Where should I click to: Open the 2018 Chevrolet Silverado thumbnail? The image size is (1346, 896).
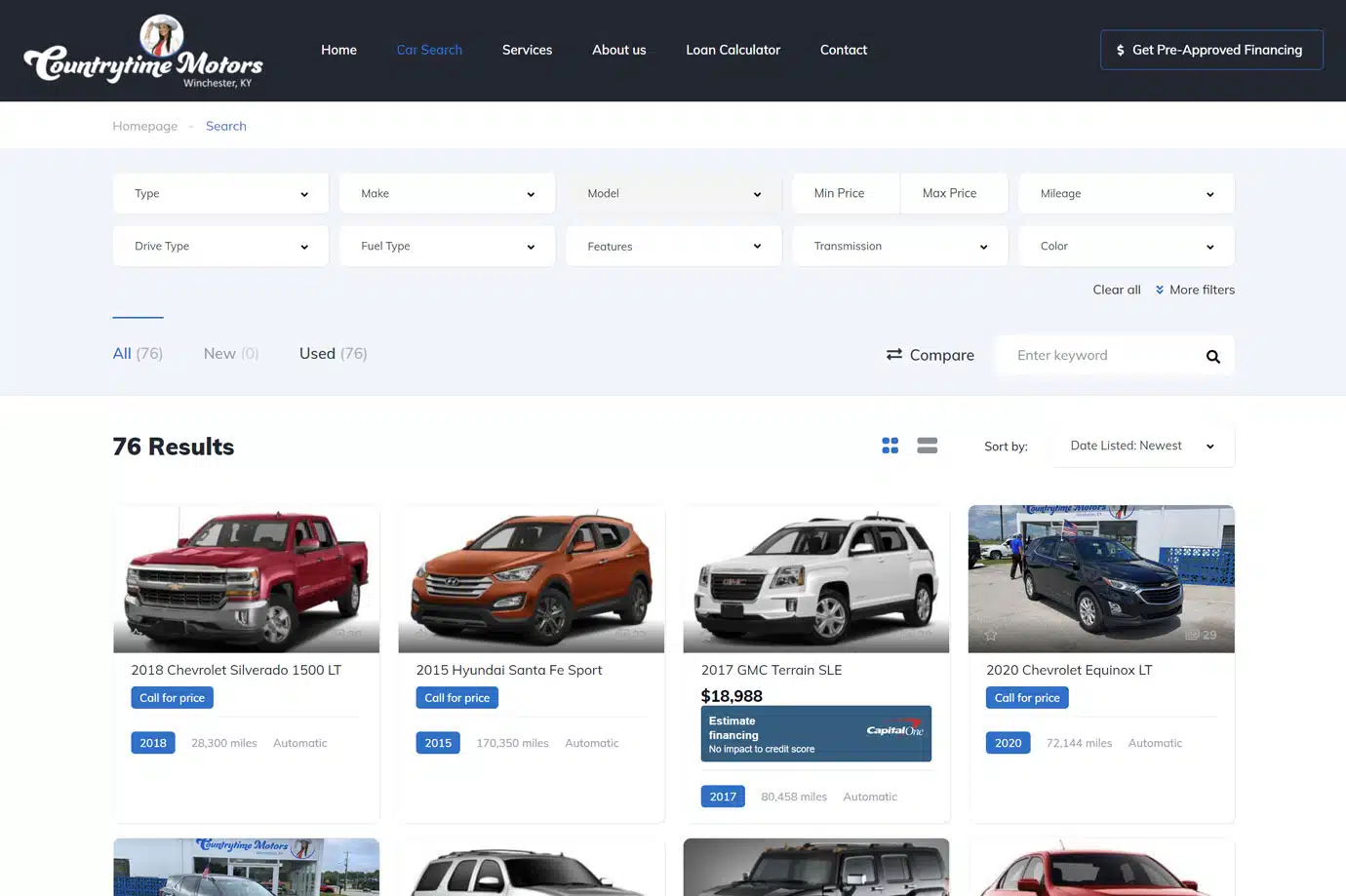tap(246, 579)
